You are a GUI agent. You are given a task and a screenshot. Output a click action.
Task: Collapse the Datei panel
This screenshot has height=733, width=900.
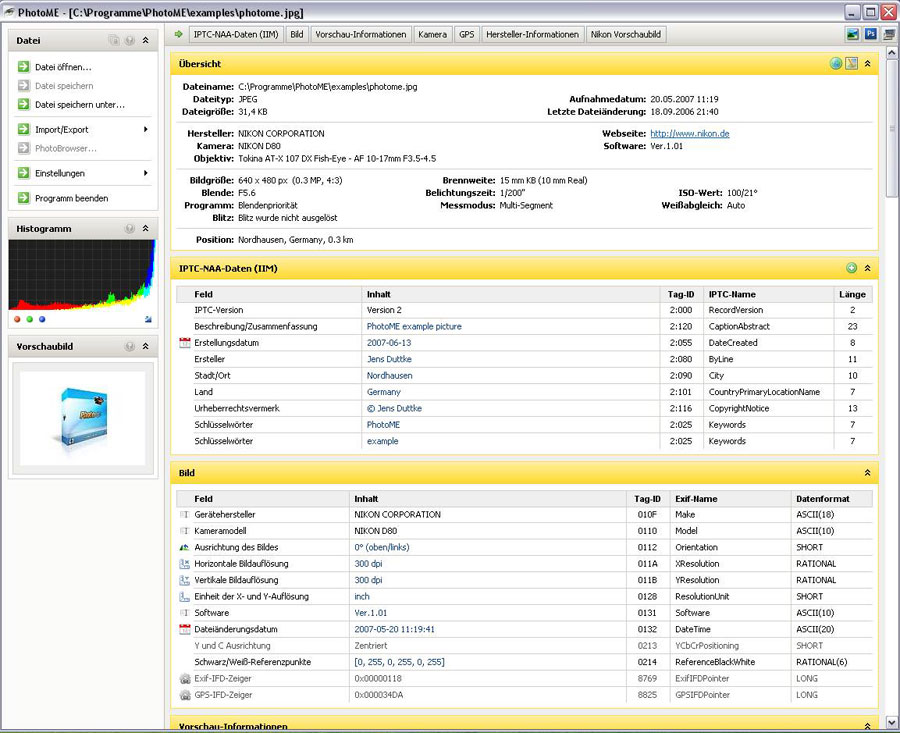point(146,40)
